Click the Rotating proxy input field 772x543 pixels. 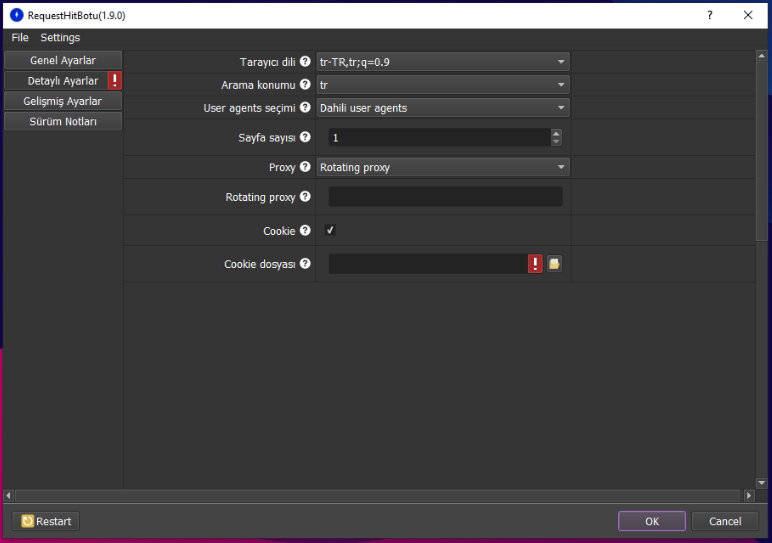[x=445, y=197]
